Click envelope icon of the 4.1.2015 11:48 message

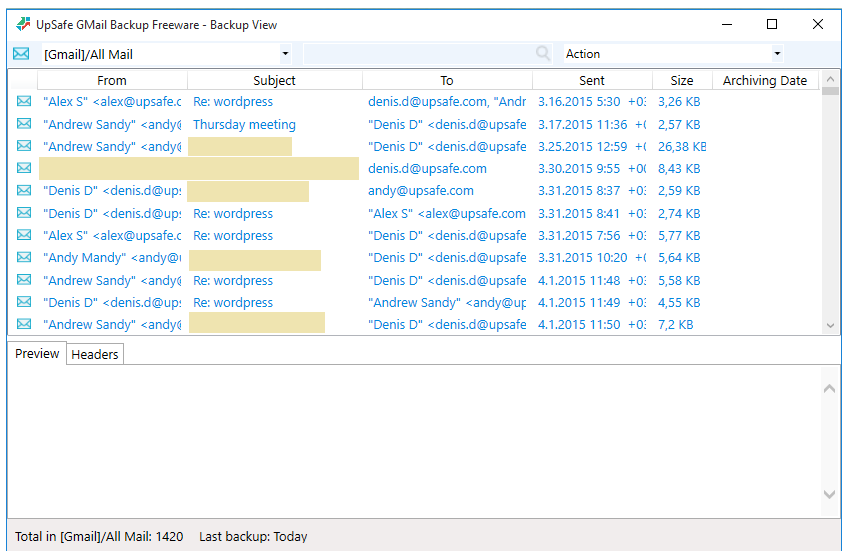[24, 280]
